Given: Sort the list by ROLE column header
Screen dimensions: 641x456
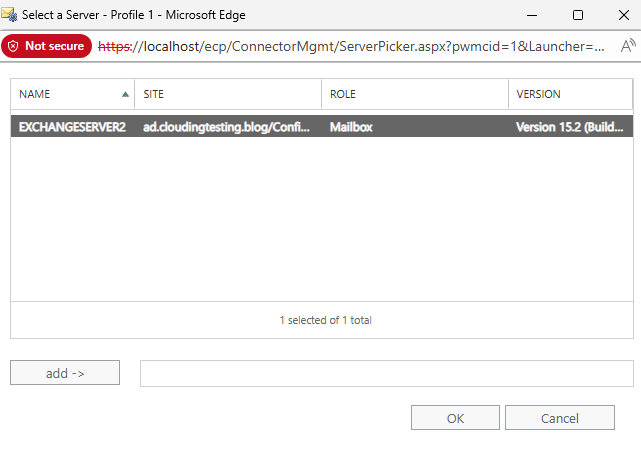Looking at the screenshot, I should [x=415, y=94].
